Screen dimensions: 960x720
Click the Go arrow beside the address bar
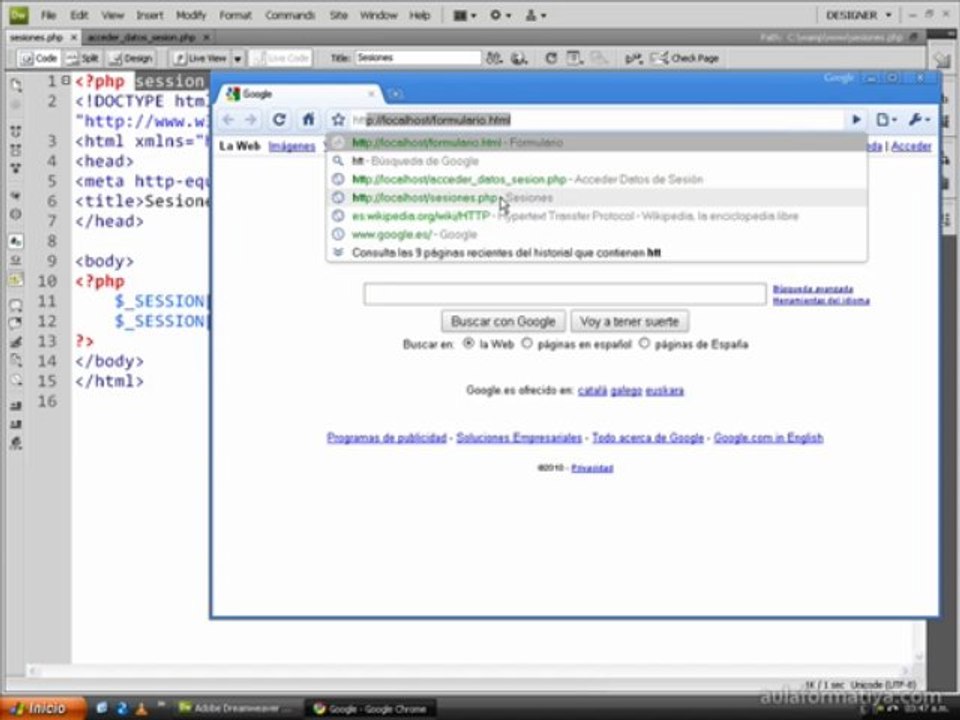click(x=856, y=120)
